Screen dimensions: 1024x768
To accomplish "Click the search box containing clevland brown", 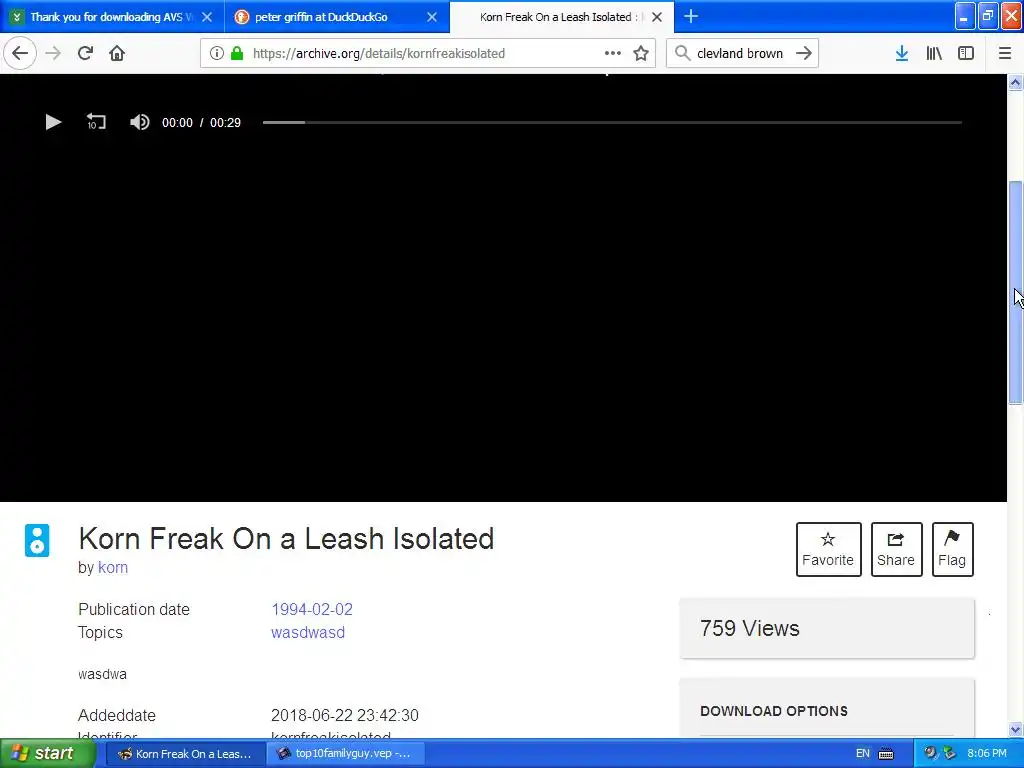I will coord(740,53).
